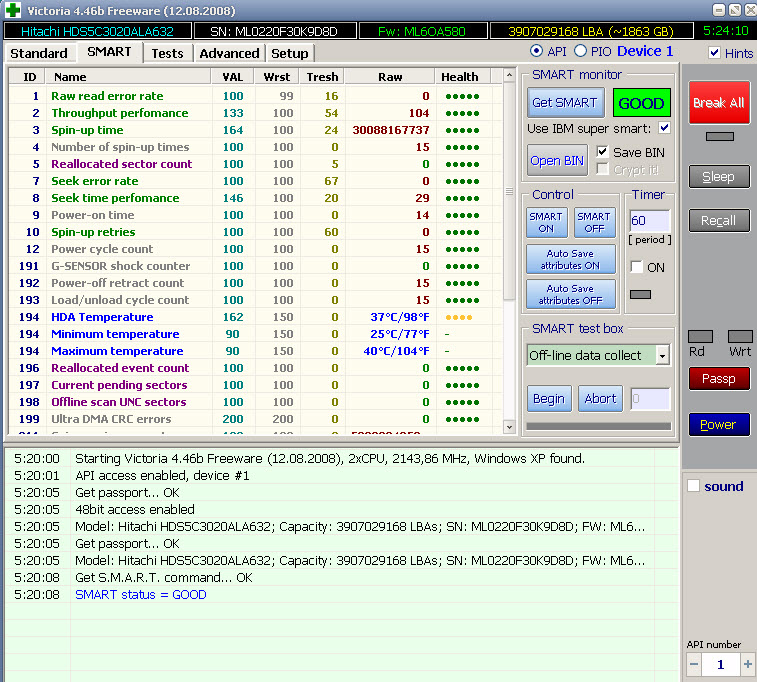
Task: Click the SMART table scrollbar thumb
Action: [x=509, y=191]
